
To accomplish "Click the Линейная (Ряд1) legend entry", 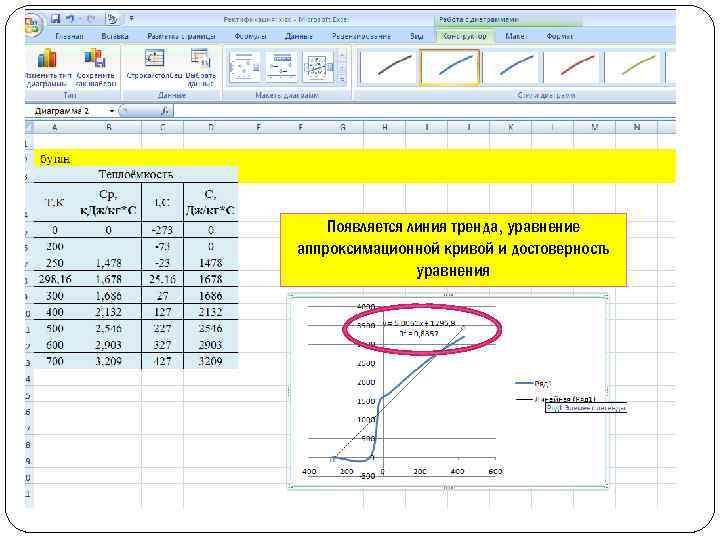I will pos(556,399).
